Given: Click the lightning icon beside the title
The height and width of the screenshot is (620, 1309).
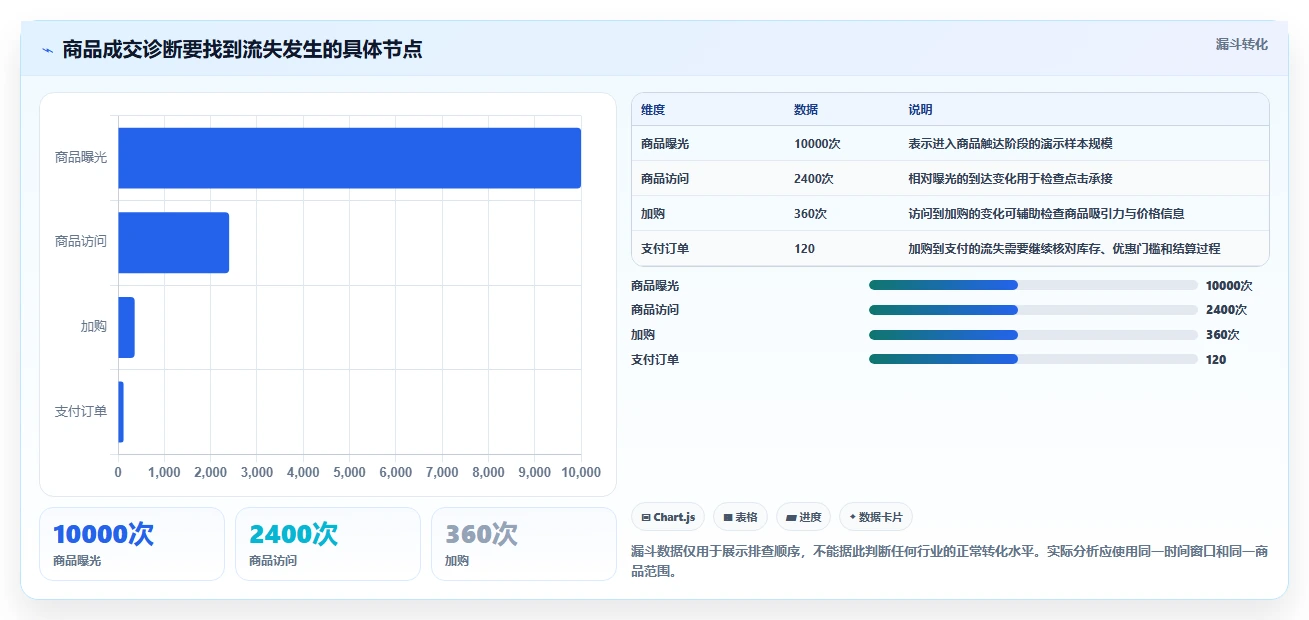Looking at the screenshot, I should click(47, 50).
